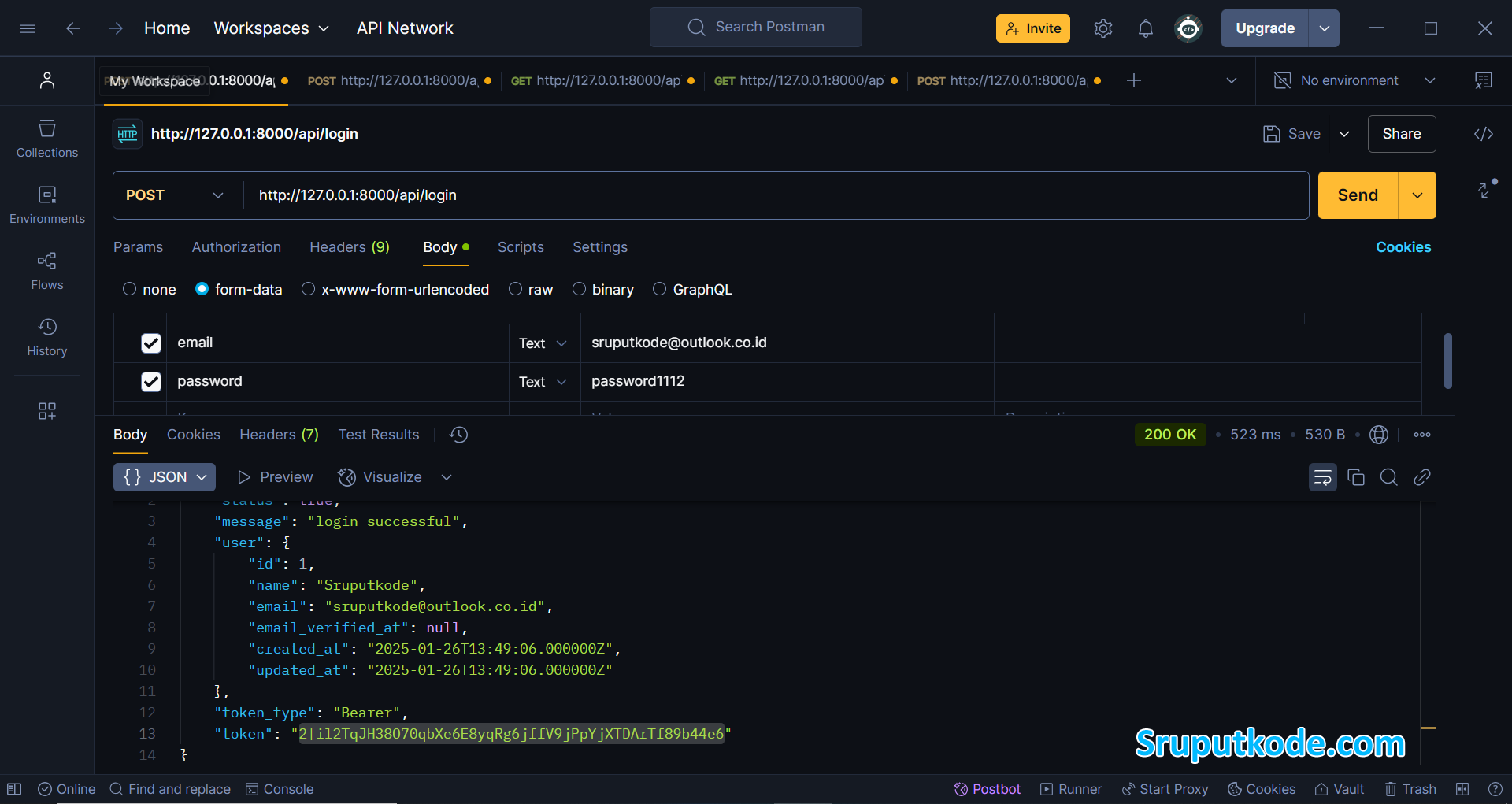Select the none body type
Viewport: 1512px width, 804px height.
coord(150,290)
